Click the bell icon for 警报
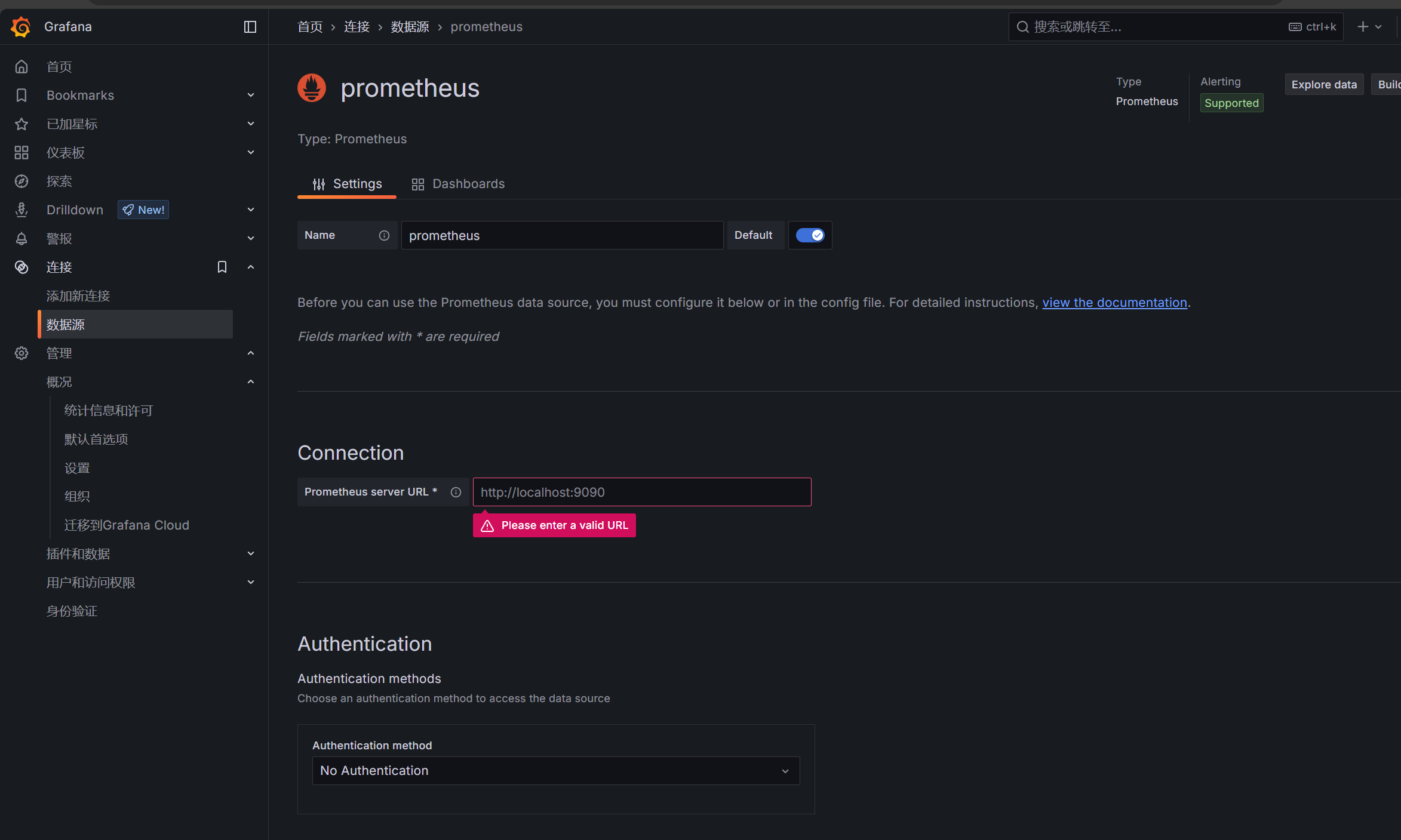Viewport: 1401px width, 840px height. (x=21, y=239)
